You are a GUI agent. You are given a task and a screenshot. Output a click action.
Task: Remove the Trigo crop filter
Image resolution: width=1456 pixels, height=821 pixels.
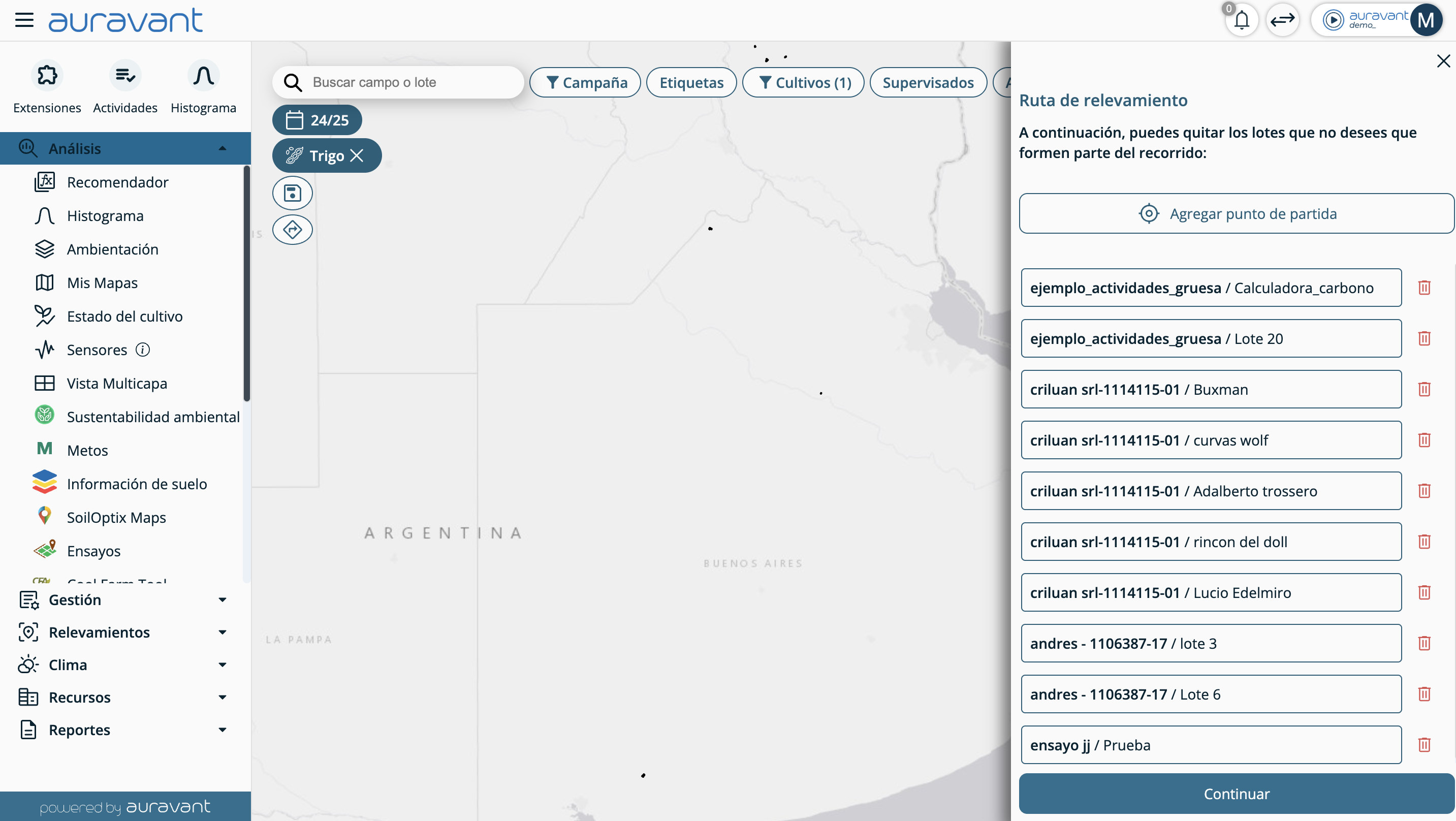[x=357, y=155]
